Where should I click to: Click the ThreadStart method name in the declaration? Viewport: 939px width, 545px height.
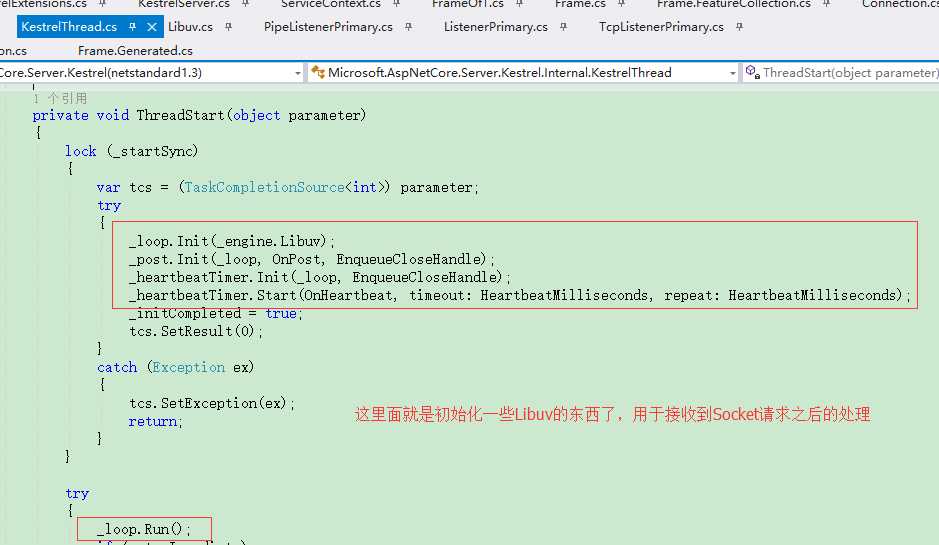[180, 115]
